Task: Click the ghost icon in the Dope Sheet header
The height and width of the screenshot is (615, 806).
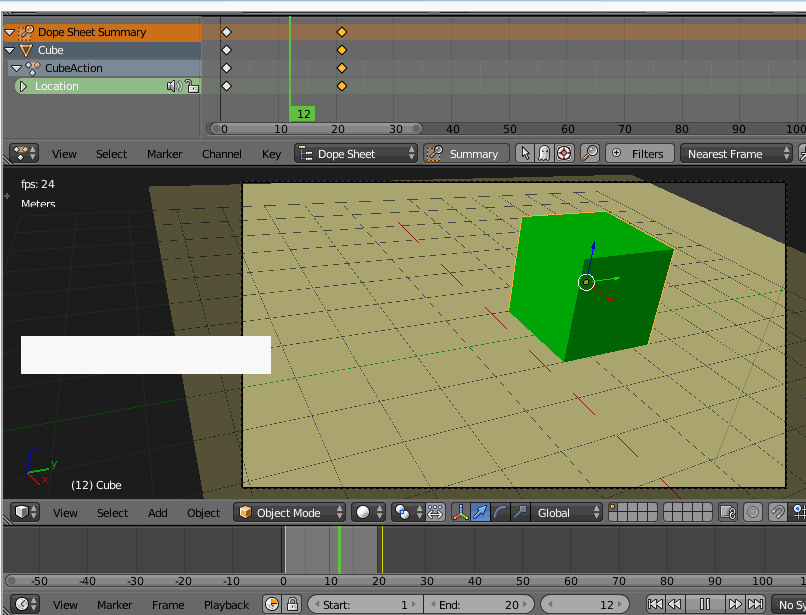Action: pos(544,153)
